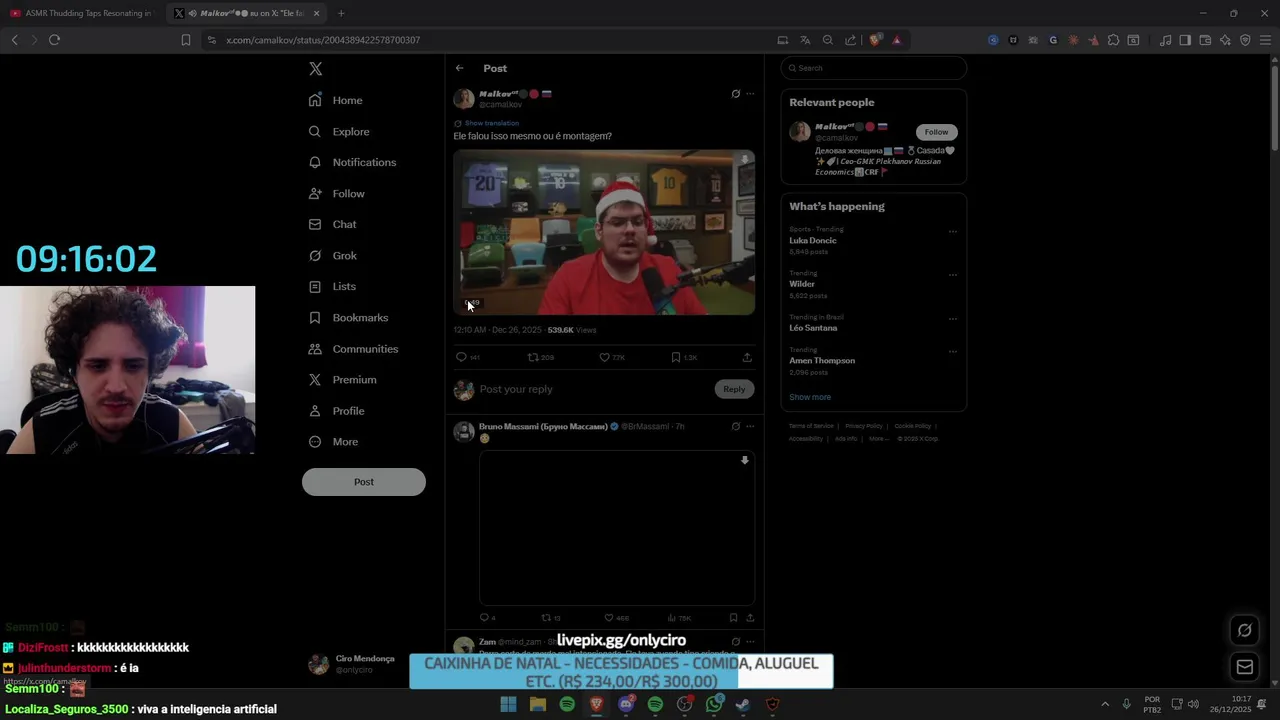Click Grok icon on Bruno Massami's reply
Screen dimensions: 1280x720
[735, 427]
